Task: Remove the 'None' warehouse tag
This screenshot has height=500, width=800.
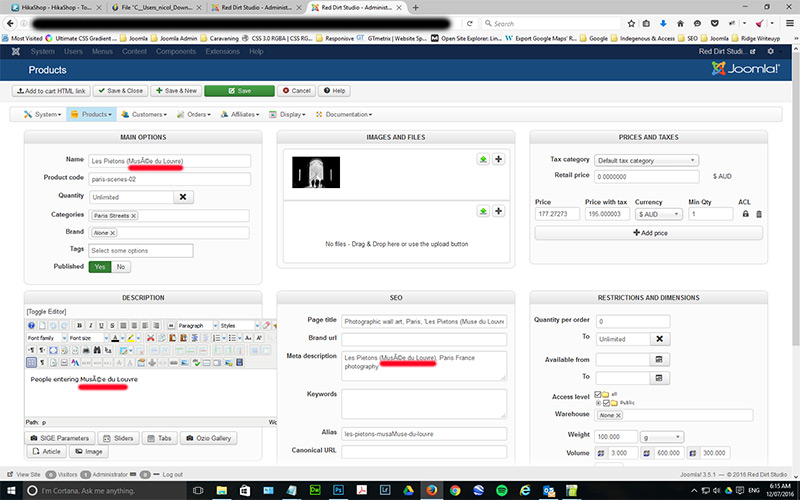Action: pos(618,415)
